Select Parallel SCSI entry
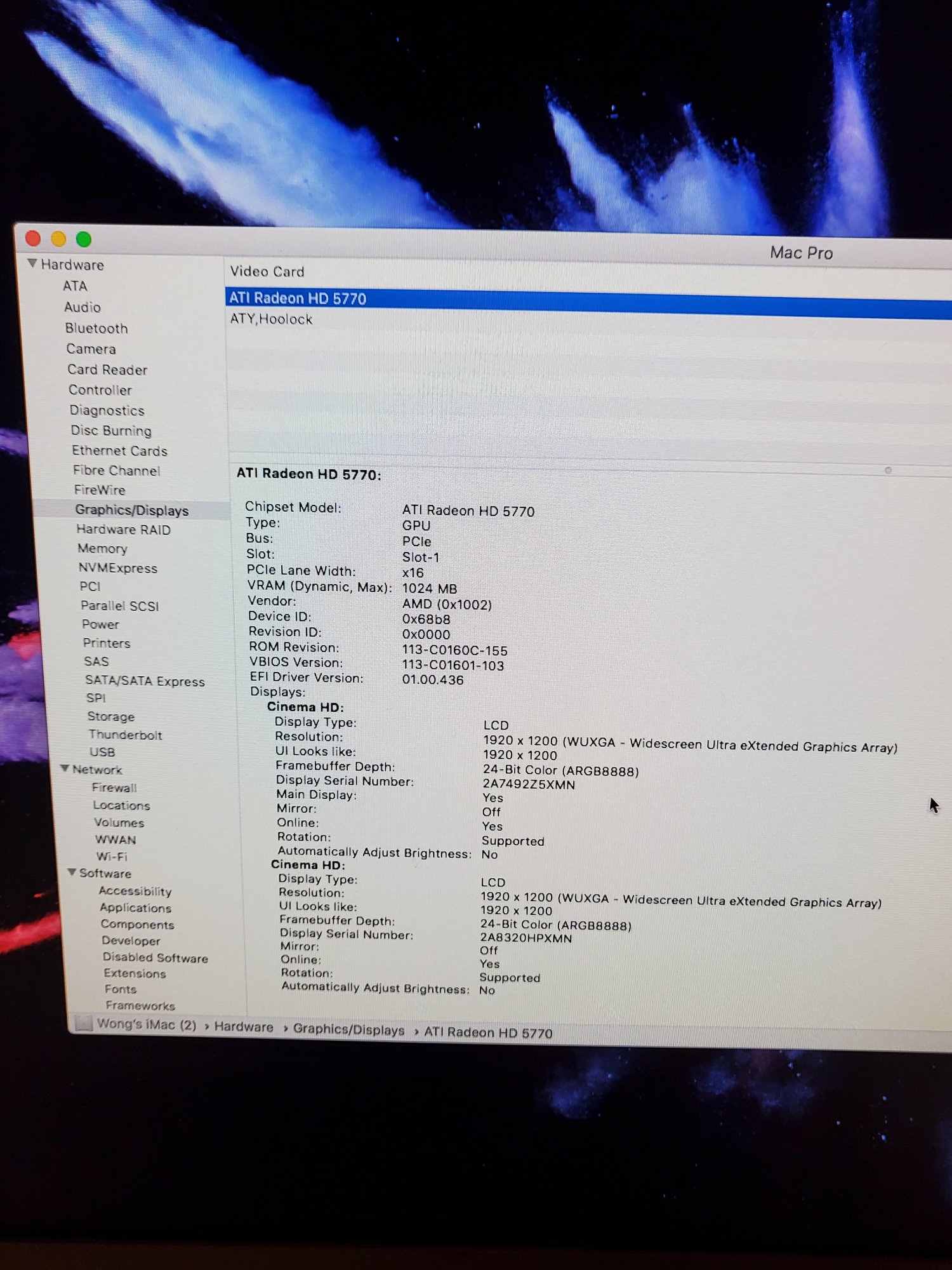This screenshot has height=1270, width=952. point(120,606)
